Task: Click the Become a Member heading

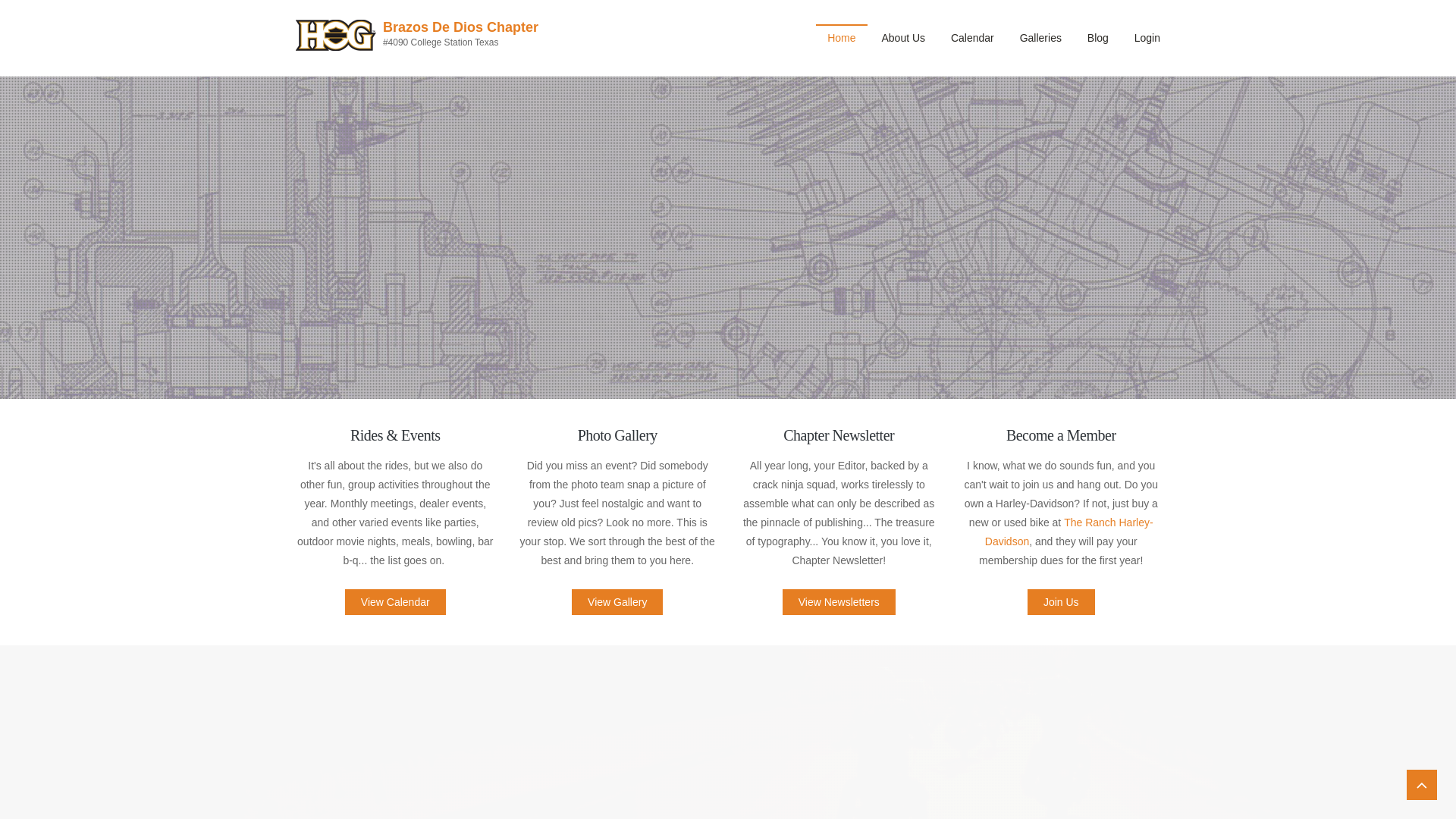Action: click(x=1060, y=435)
